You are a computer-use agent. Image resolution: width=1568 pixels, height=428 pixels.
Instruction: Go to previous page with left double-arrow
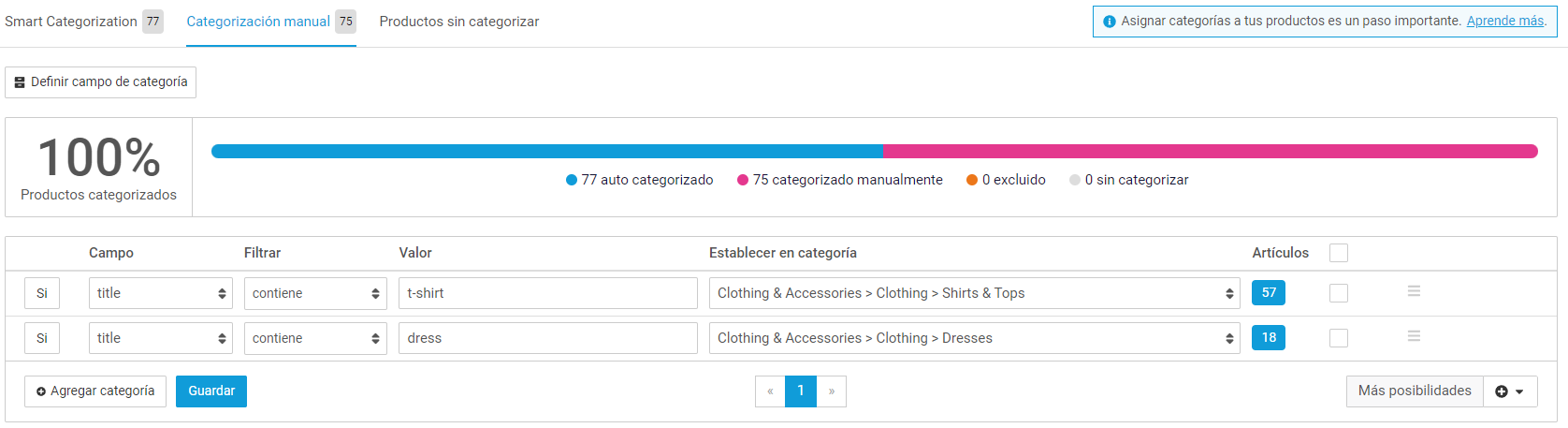pyautogui.click(x=770, y=391)
